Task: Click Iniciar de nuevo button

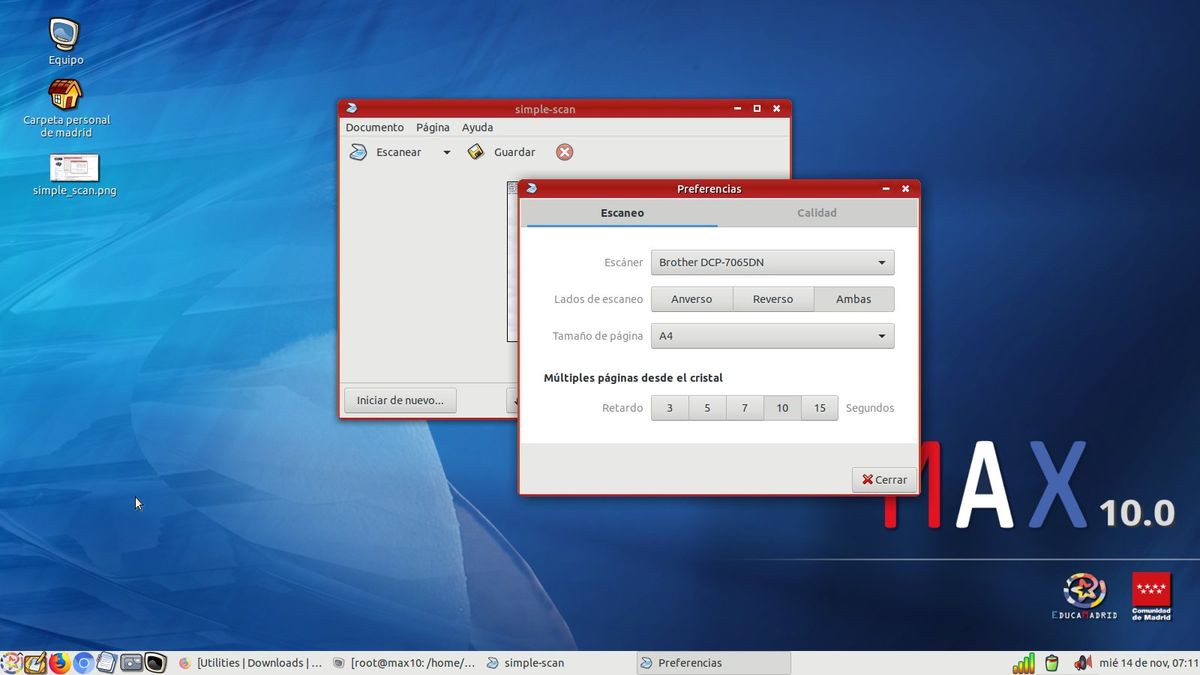Action: pos(400,400)
